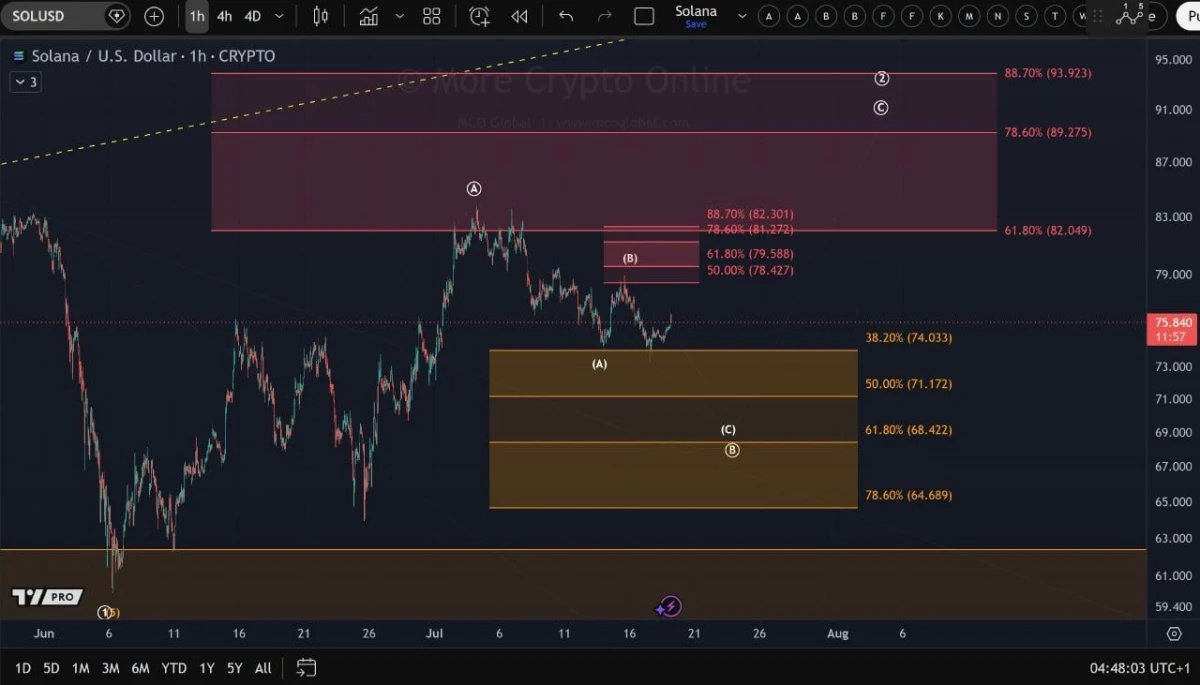Open the go-to-date calendar icon
Screen dimensions: 1200x685
click(306, 667)
